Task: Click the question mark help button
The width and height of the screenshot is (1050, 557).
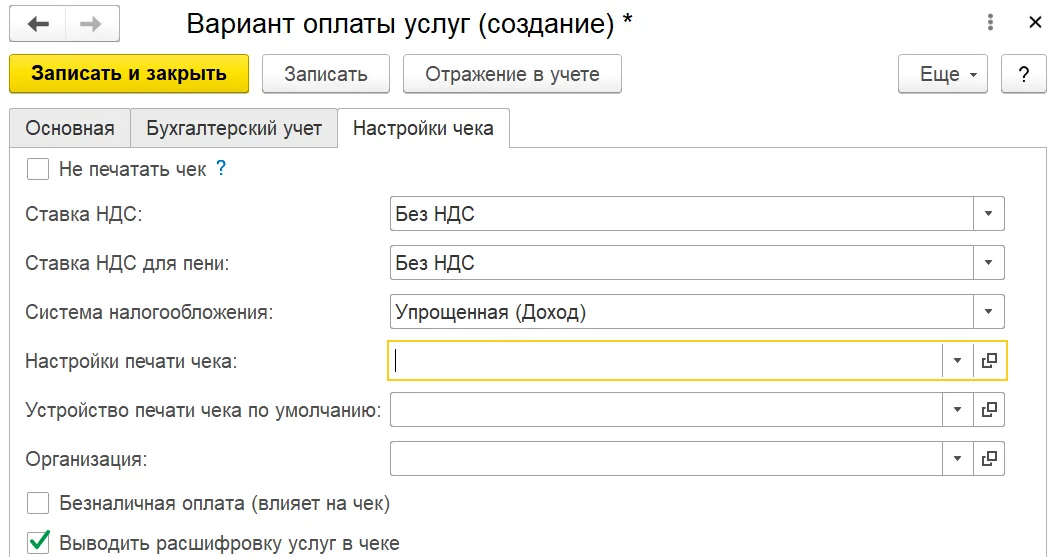Action: (1023, 74)
